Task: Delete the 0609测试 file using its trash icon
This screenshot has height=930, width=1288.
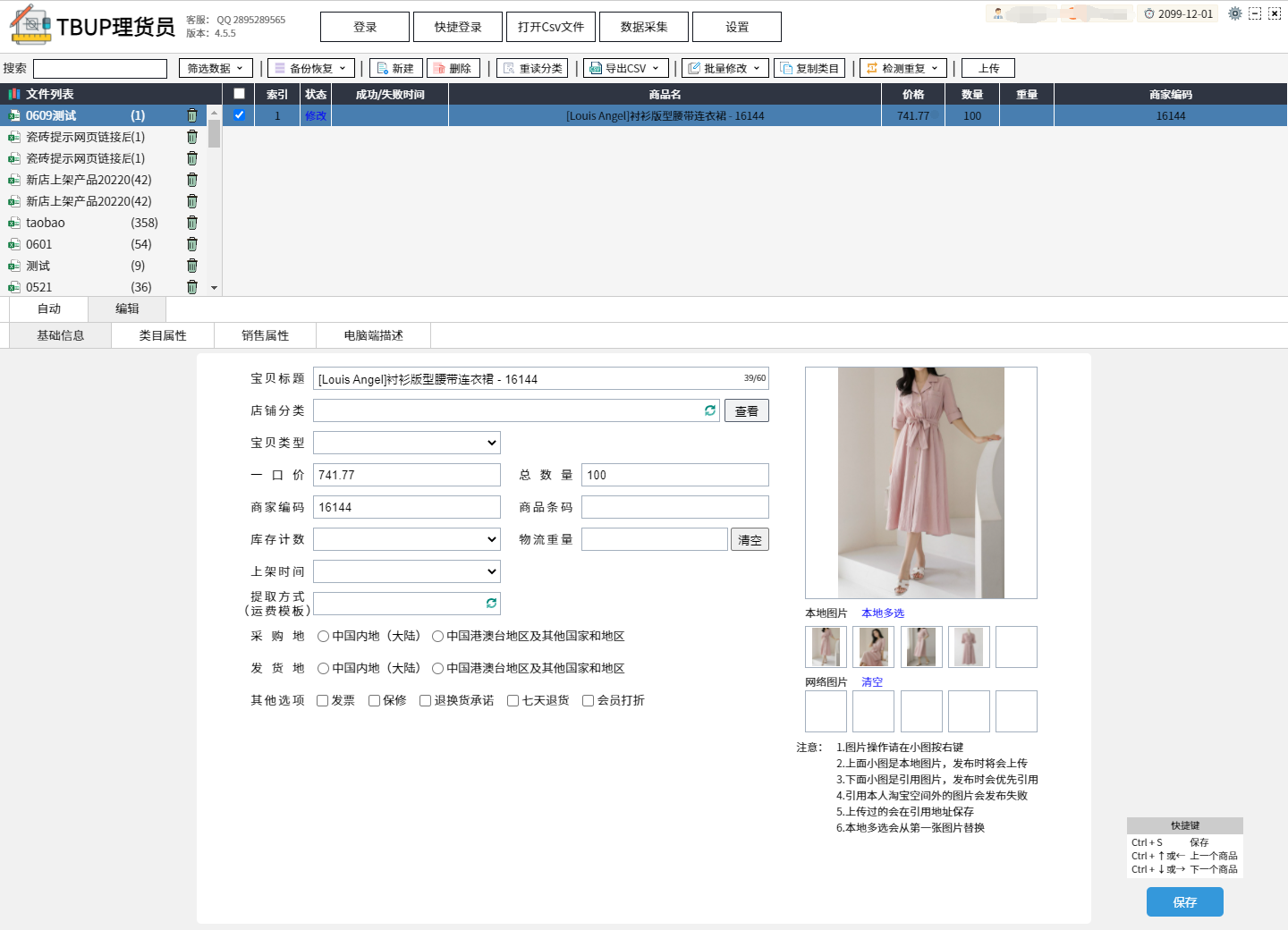Action: click(191, 115)
